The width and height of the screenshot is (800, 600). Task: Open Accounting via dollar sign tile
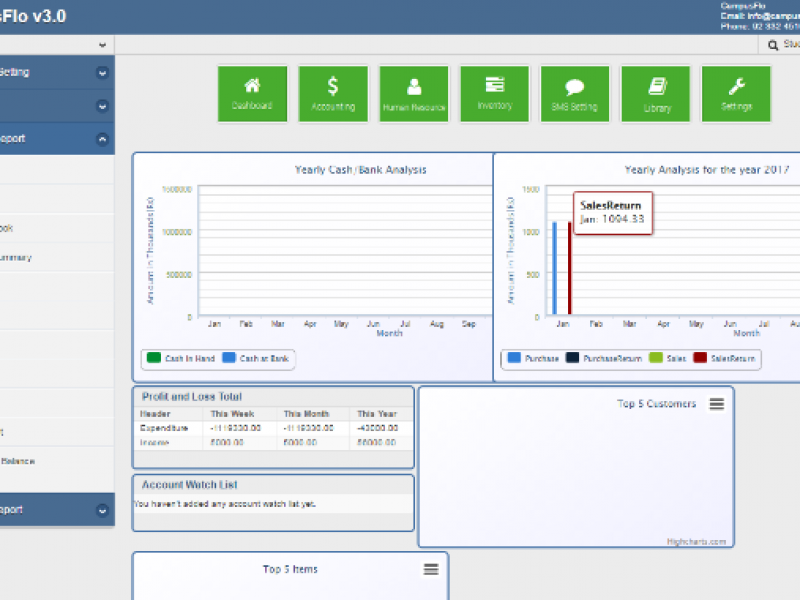tap(333, 94)
